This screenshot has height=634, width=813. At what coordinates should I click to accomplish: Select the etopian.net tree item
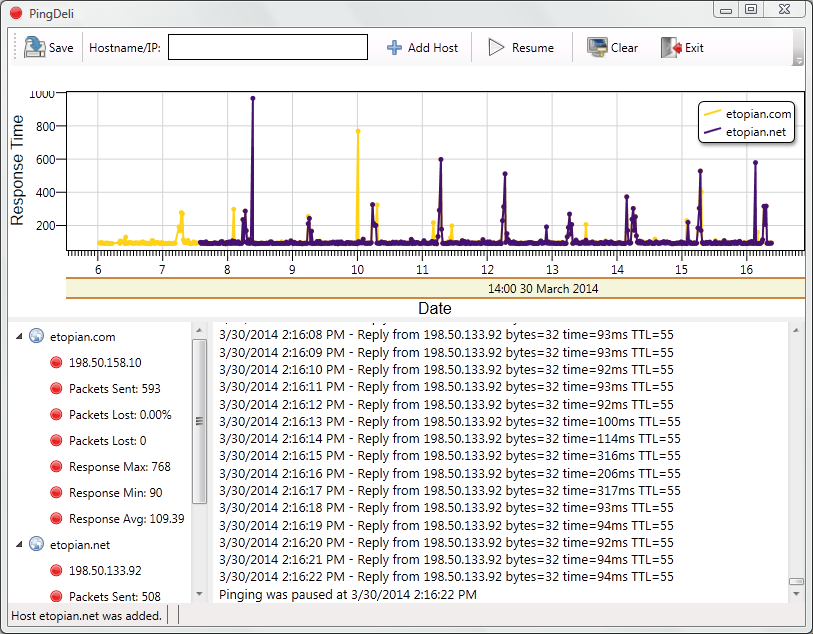[x=80, y=545]
